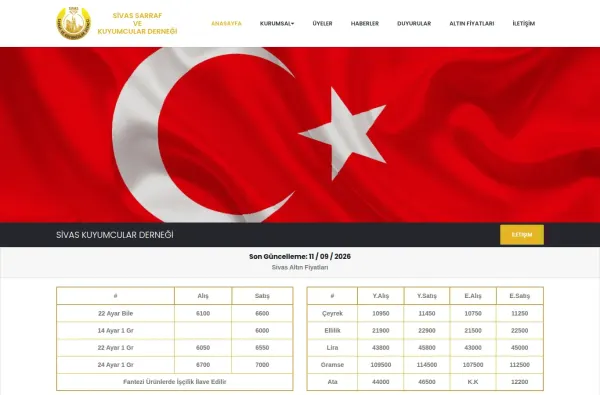600x395 pixels.
Task: Click the 46500 Ata Y.Satış value
Action: 427,382
